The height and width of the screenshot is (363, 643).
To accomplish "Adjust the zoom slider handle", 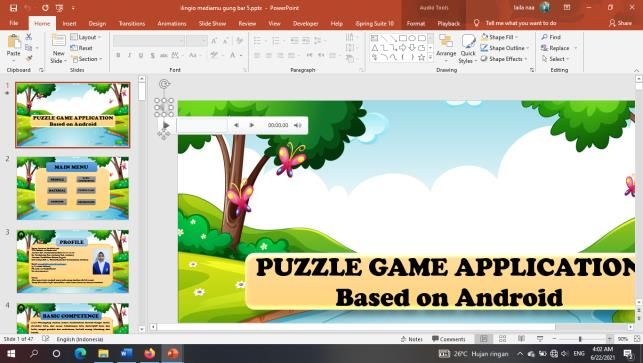I will (580, 339).
